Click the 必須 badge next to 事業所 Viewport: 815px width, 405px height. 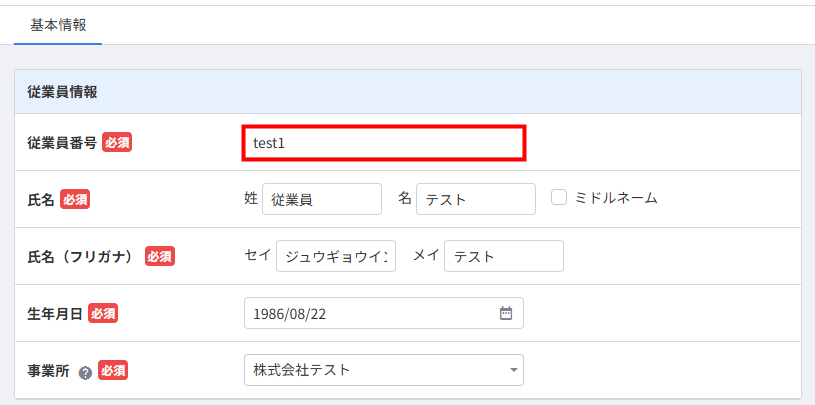pyautogui.click(x=113, y=371)
